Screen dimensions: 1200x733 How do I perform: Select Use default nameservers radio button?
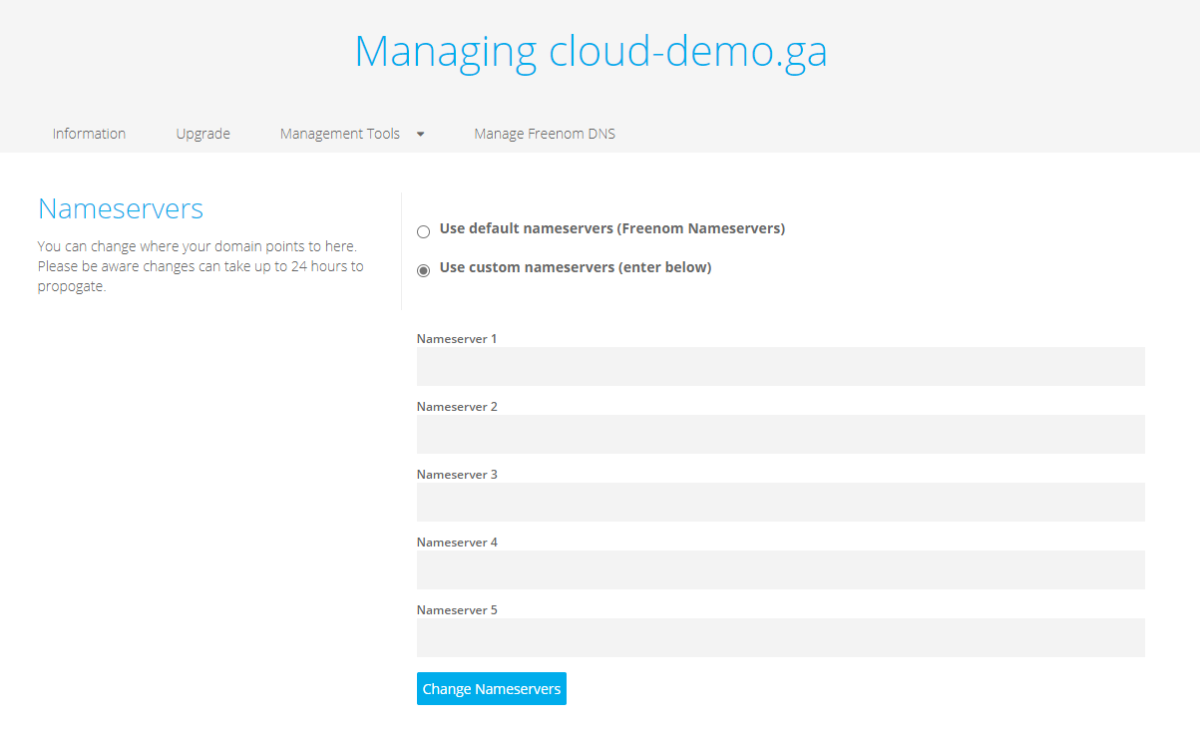pyautogui.click(x=423, y=232)
